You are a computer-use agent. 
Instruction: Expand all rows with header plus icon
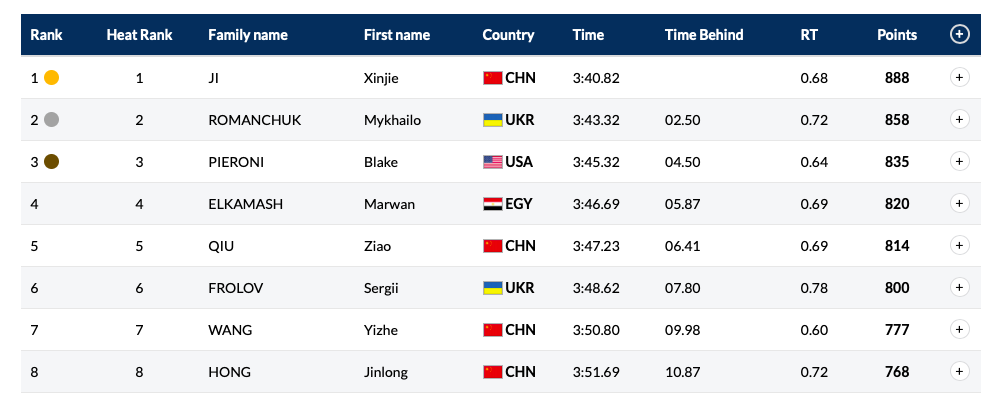point(959,34)
